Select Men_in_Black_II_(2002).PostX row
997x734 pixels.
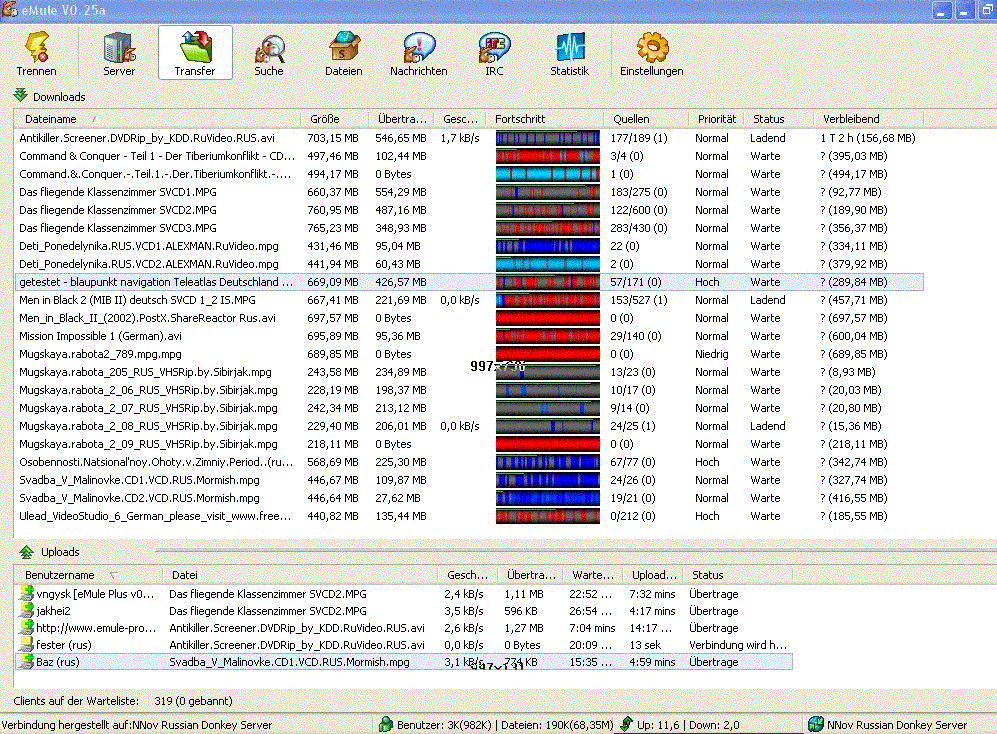point(469,318)
